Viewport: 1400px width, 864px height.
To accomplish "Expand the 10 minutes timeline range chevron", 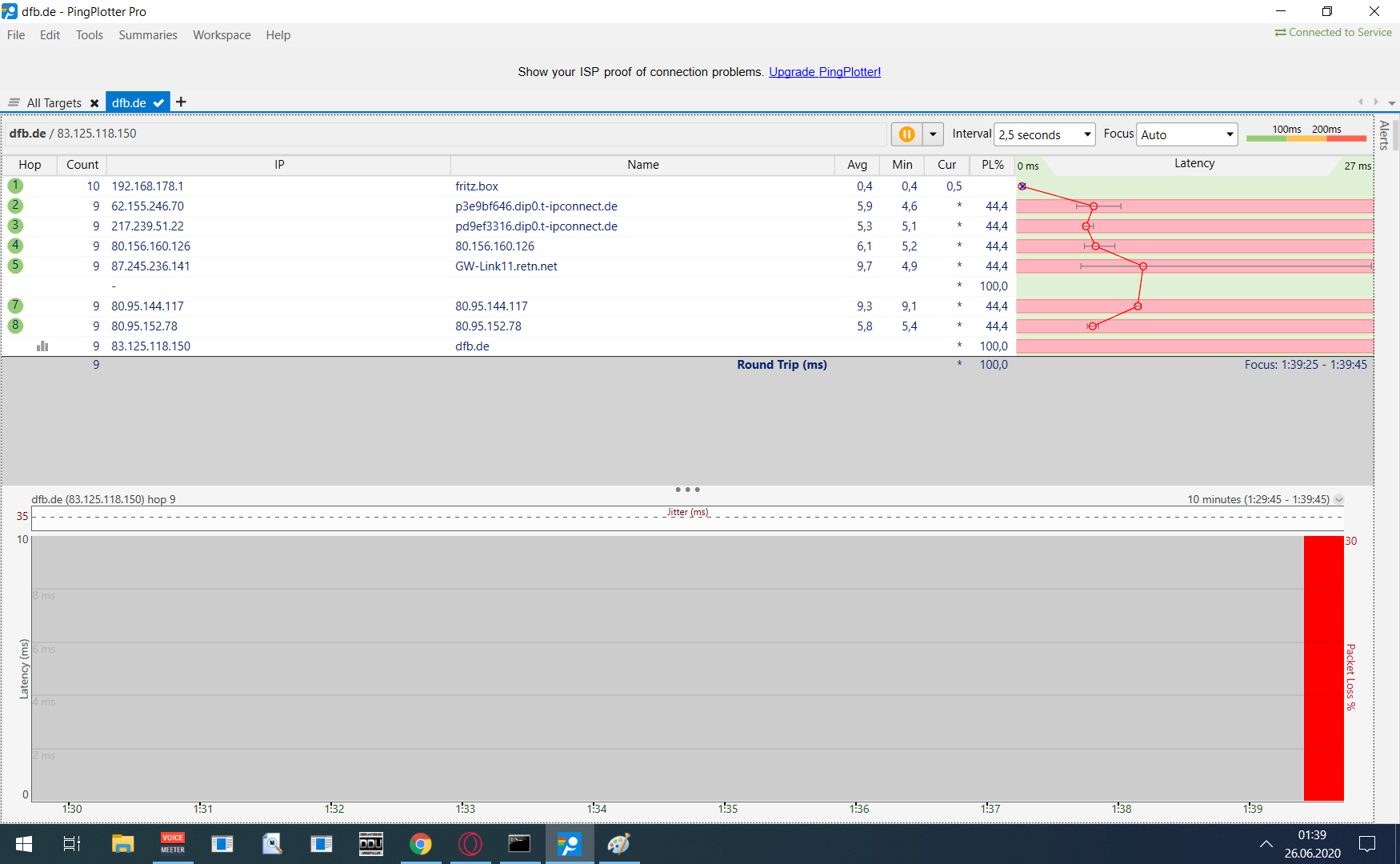I will 1339,499.
